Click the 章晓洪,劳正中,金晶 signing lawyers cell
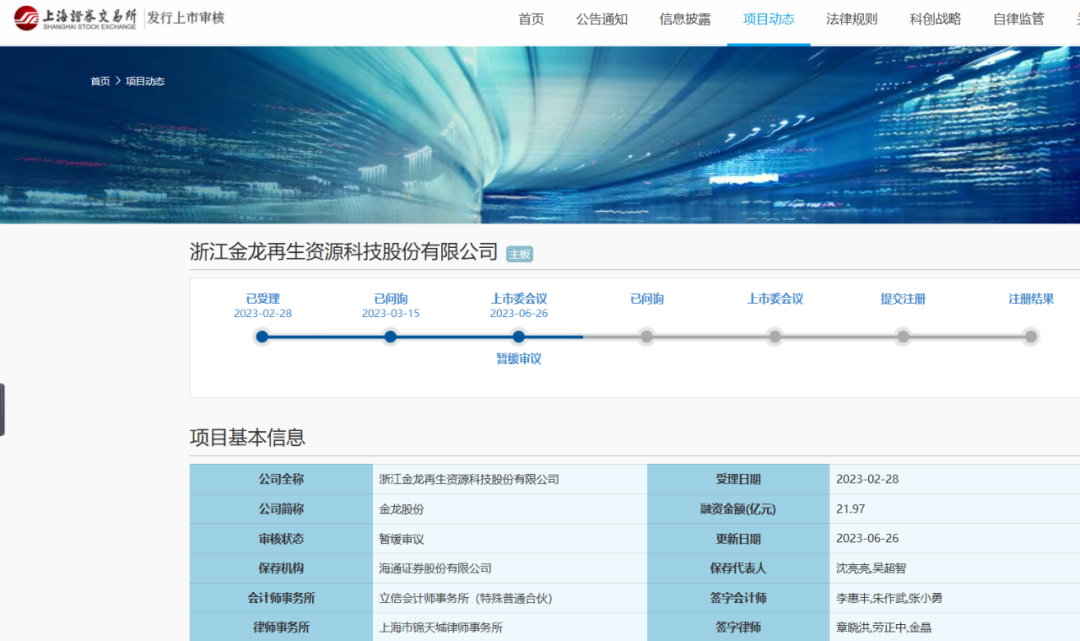The image size is (1080, 641). [955, 627]
